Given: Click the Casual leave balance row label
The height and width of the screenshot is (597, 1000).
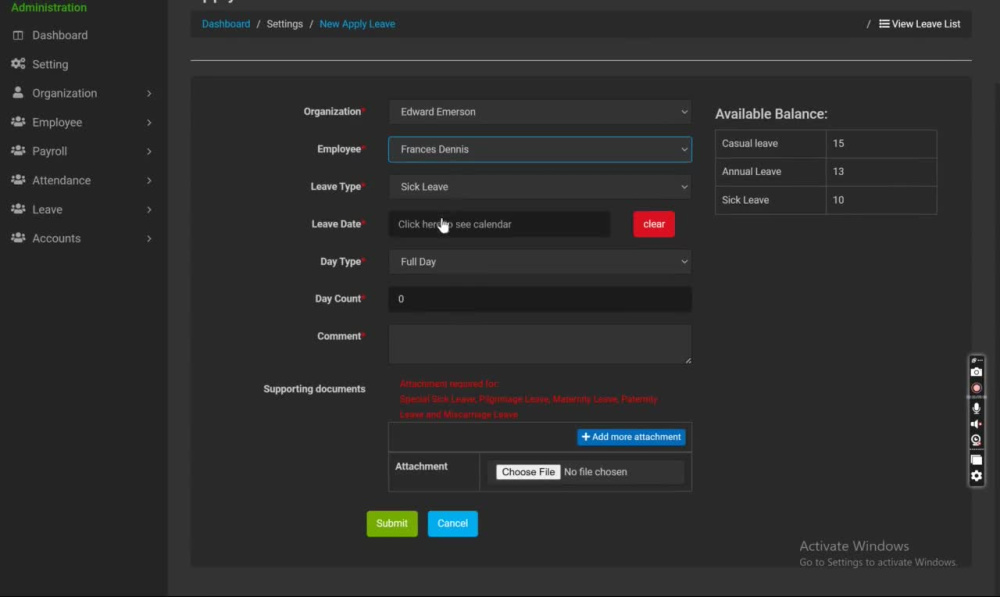Looking at the screenshot, I should [750, 144].
